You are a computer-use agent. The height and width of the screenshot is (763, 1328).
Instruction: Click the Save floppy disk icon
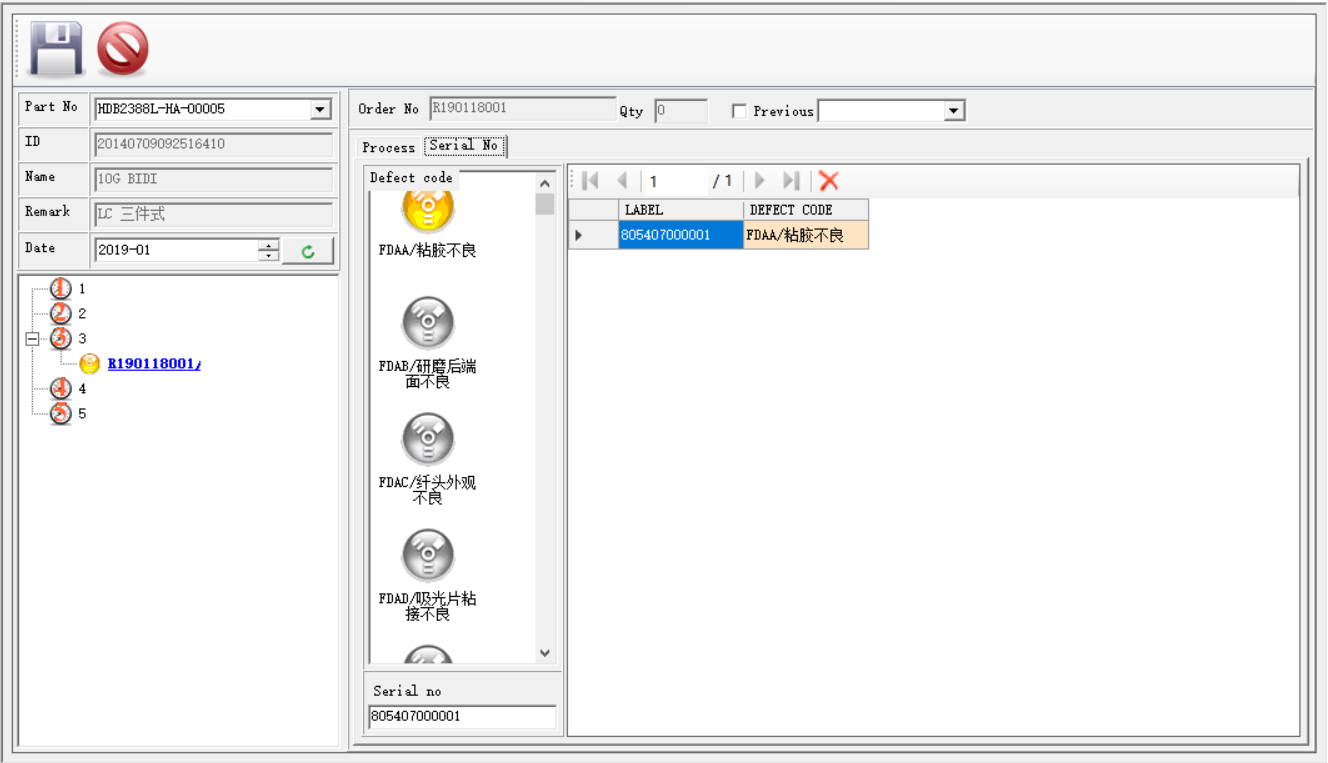56,49
